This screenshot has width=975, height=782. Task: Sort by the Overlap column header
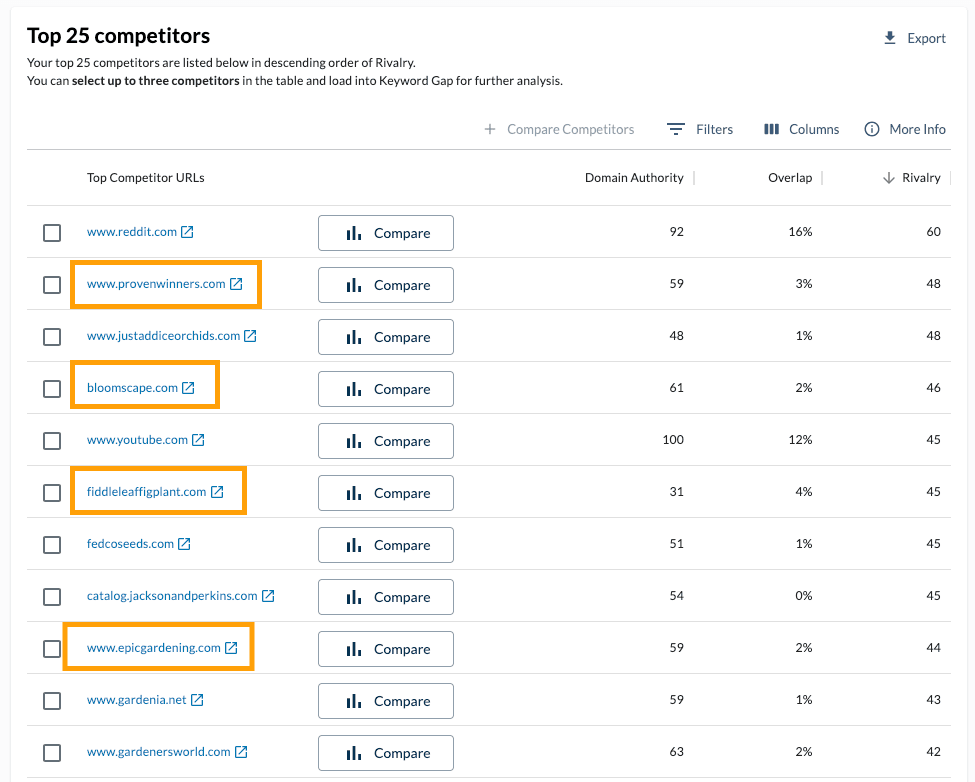[790, 177]
